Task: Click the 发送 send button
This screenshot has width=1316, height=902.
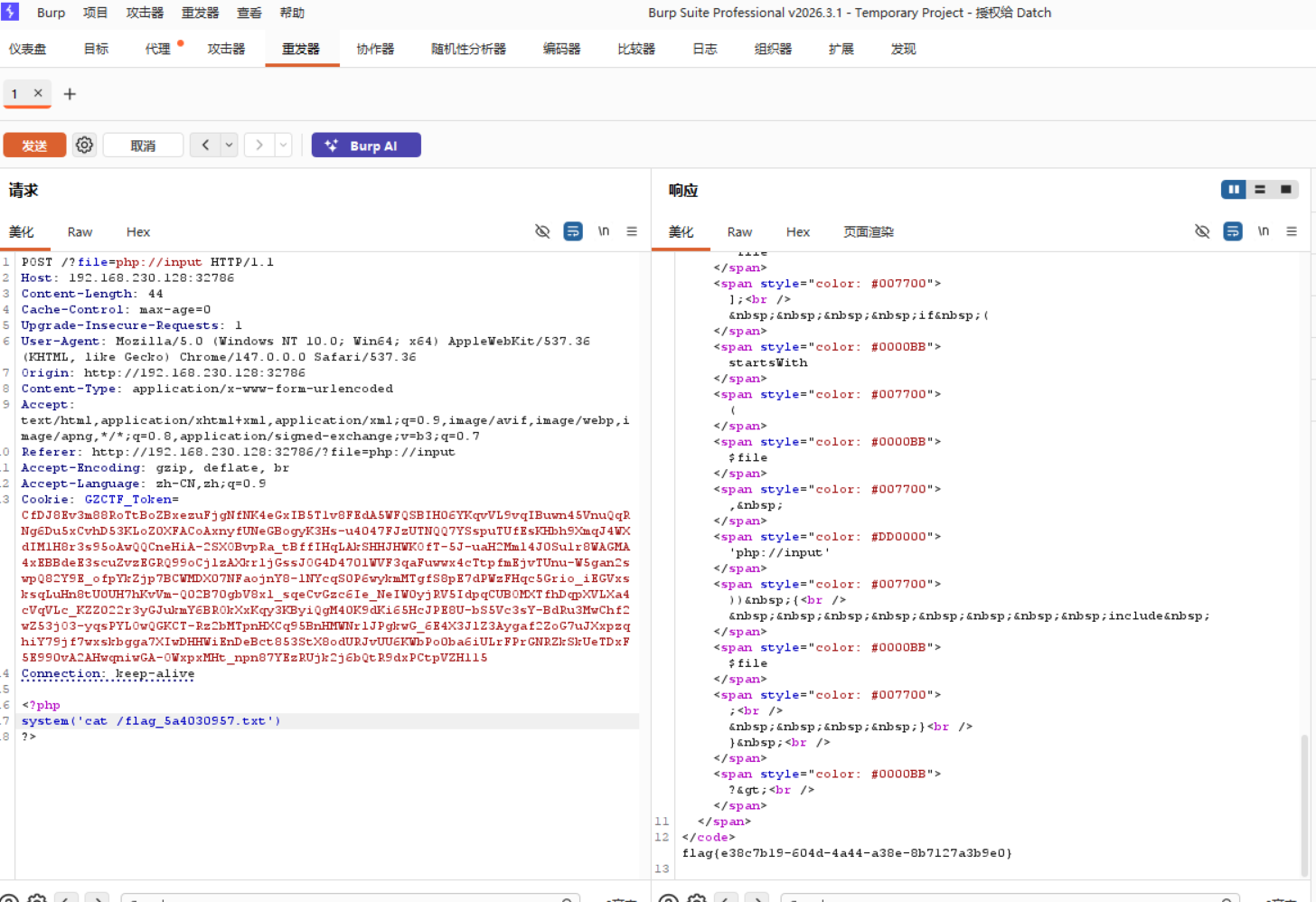Action: point(34,145)
